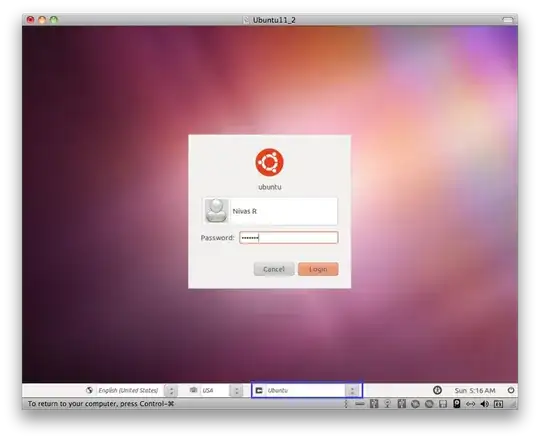Click the ubuntu text under the logo

click(x=270, y=187)
